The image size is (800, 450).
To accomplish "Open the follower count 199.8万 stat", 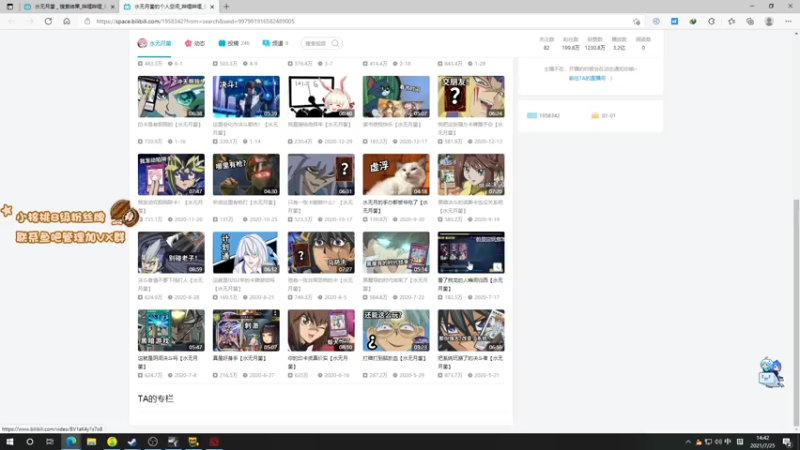I will [x=570, y=44].
